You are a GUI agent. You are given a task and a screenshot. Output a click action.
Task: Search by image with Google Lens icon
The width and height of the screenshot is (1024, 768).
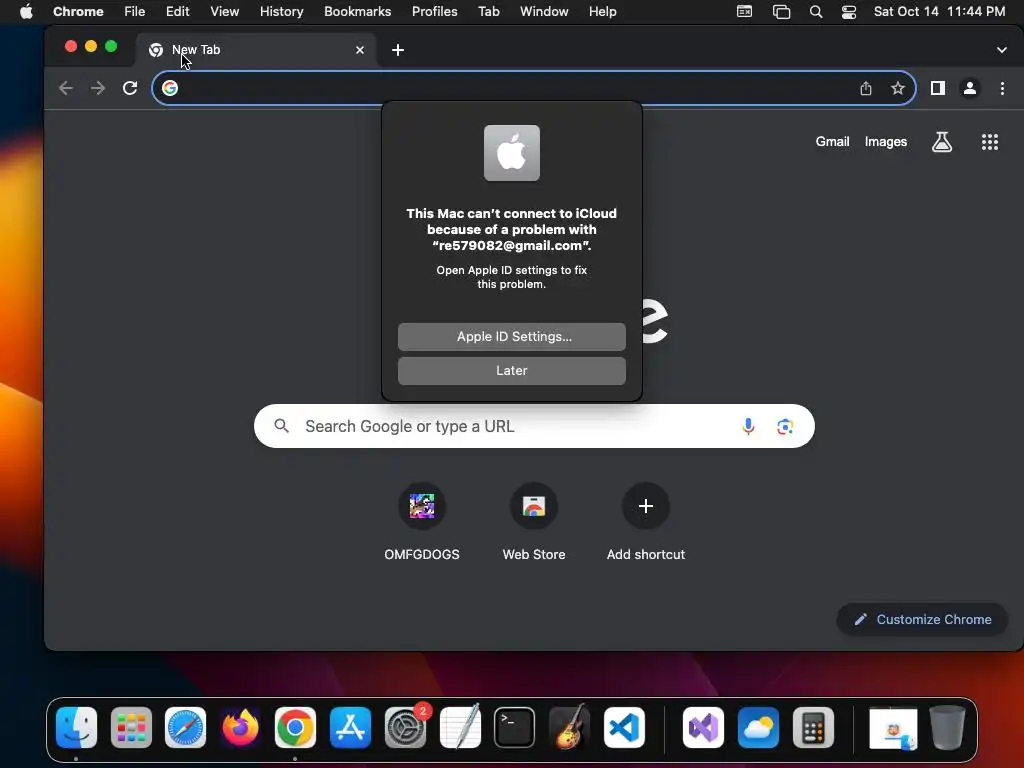[x=785, y=426]
